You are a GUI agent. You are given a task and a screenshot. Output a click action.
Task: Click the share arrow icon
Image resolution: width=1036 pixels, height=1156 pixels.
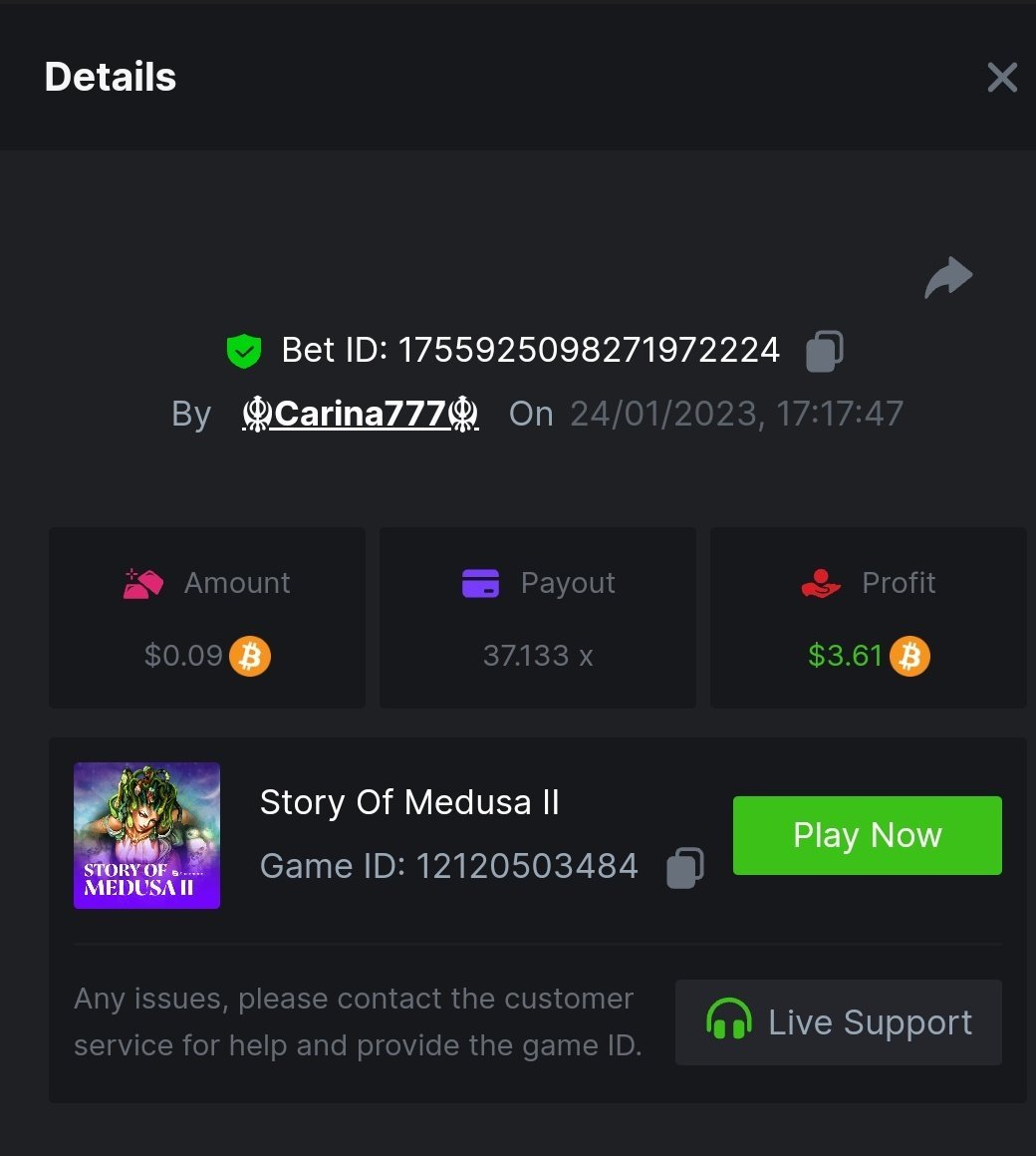click(948, 278)
